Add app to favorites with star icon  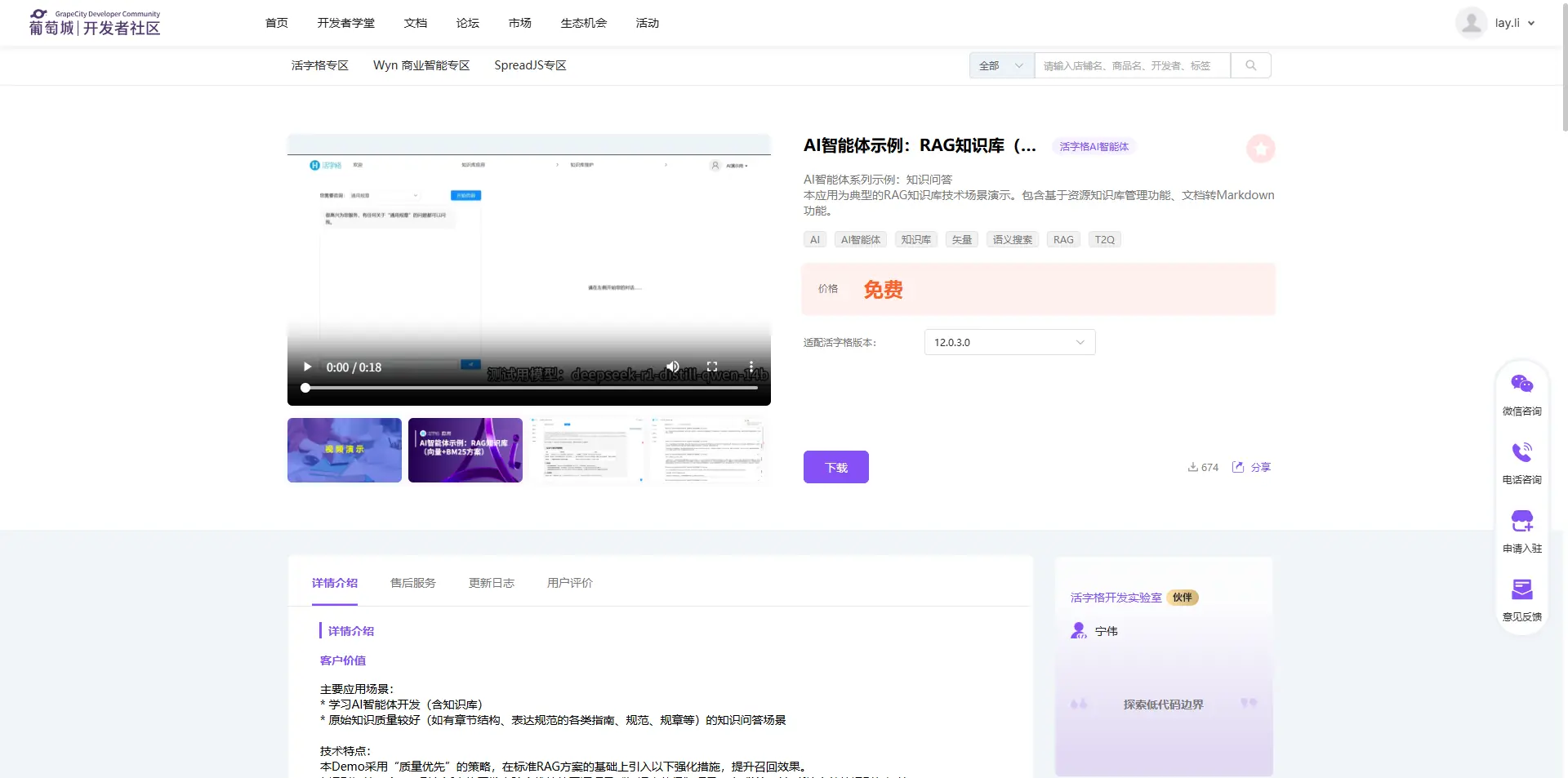1260,149
